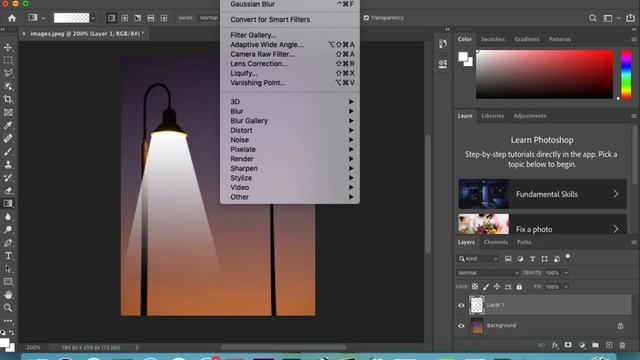Expand the Blur submenu

290,111
